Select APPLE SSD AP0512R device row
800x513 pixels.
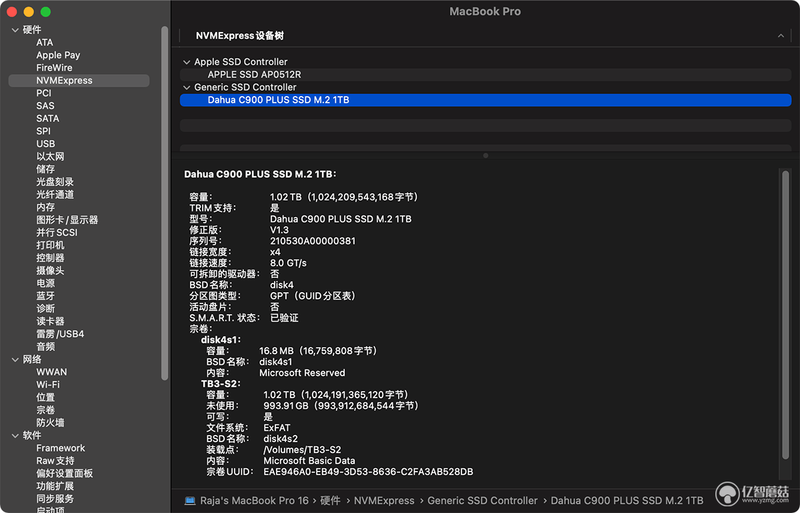pyautogui.click(x=485, y=75)
